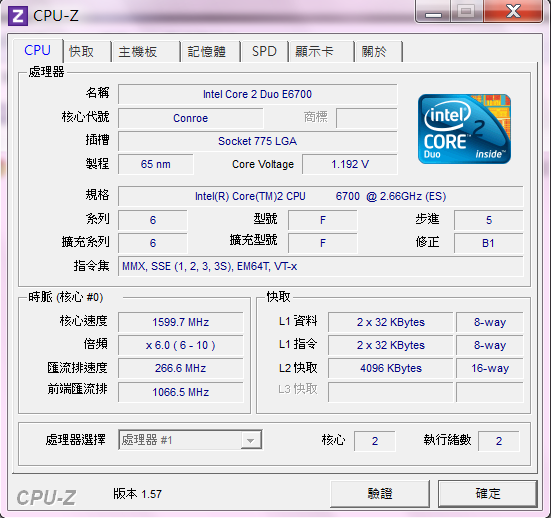551x518 pixels.
Task: Click the 確定 button
Action: click(487, 494)
